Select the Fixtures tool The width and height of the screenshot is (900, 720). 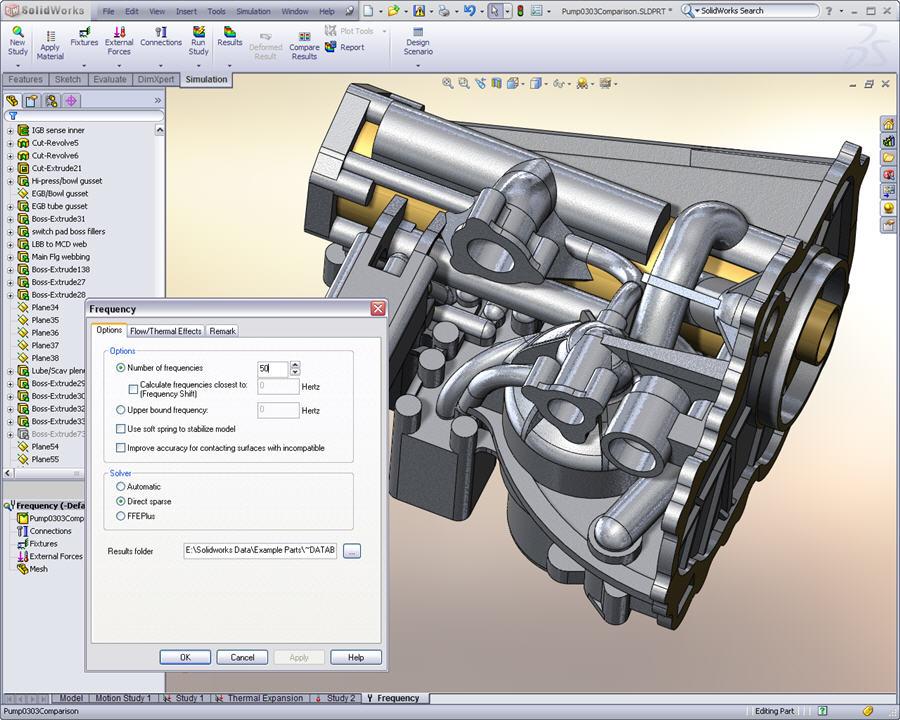(84, 37)
